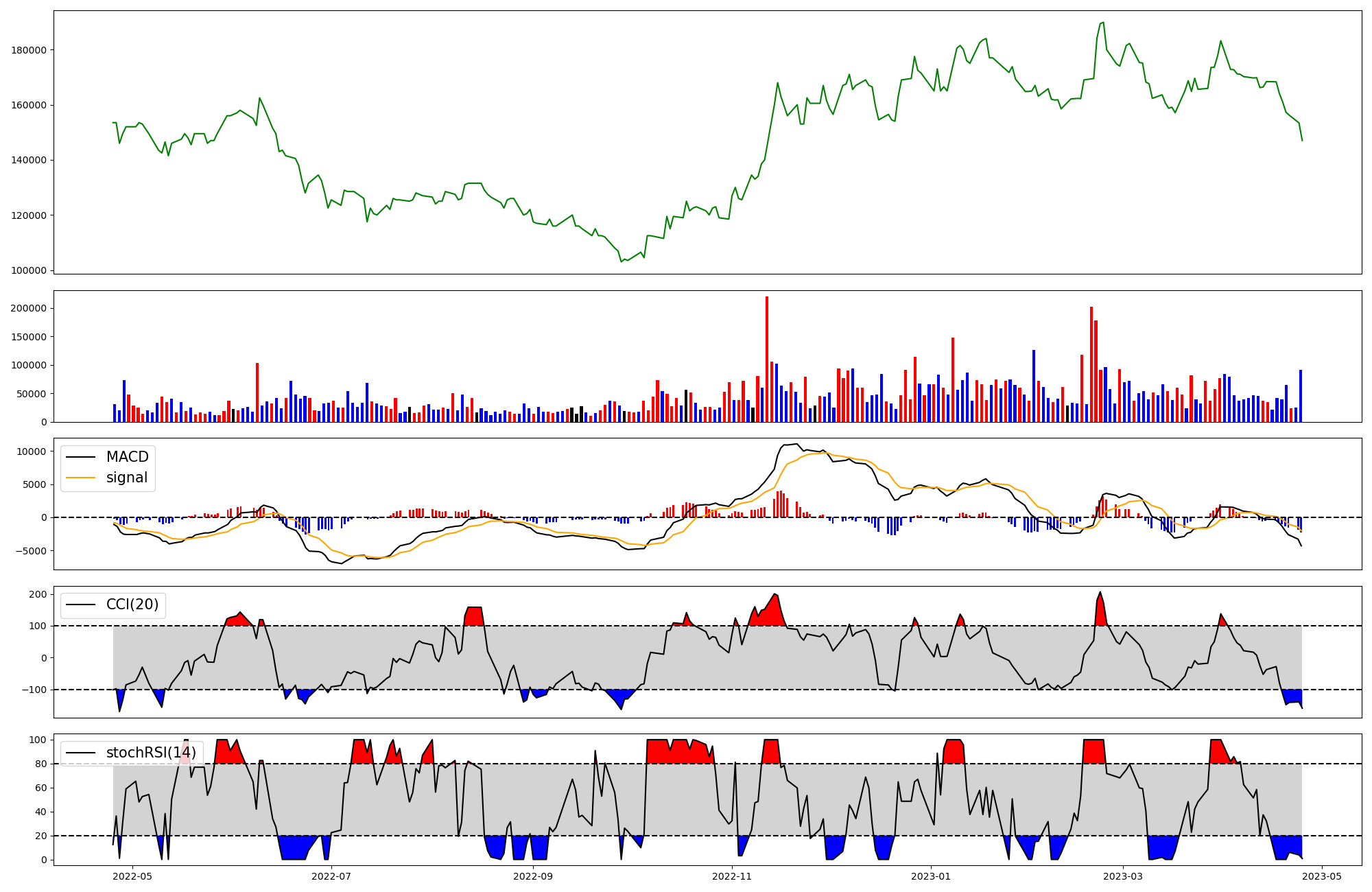1372x892 pixels.
Task: Click the 2022-05 date tick label
Action: (x=132, y=876)
